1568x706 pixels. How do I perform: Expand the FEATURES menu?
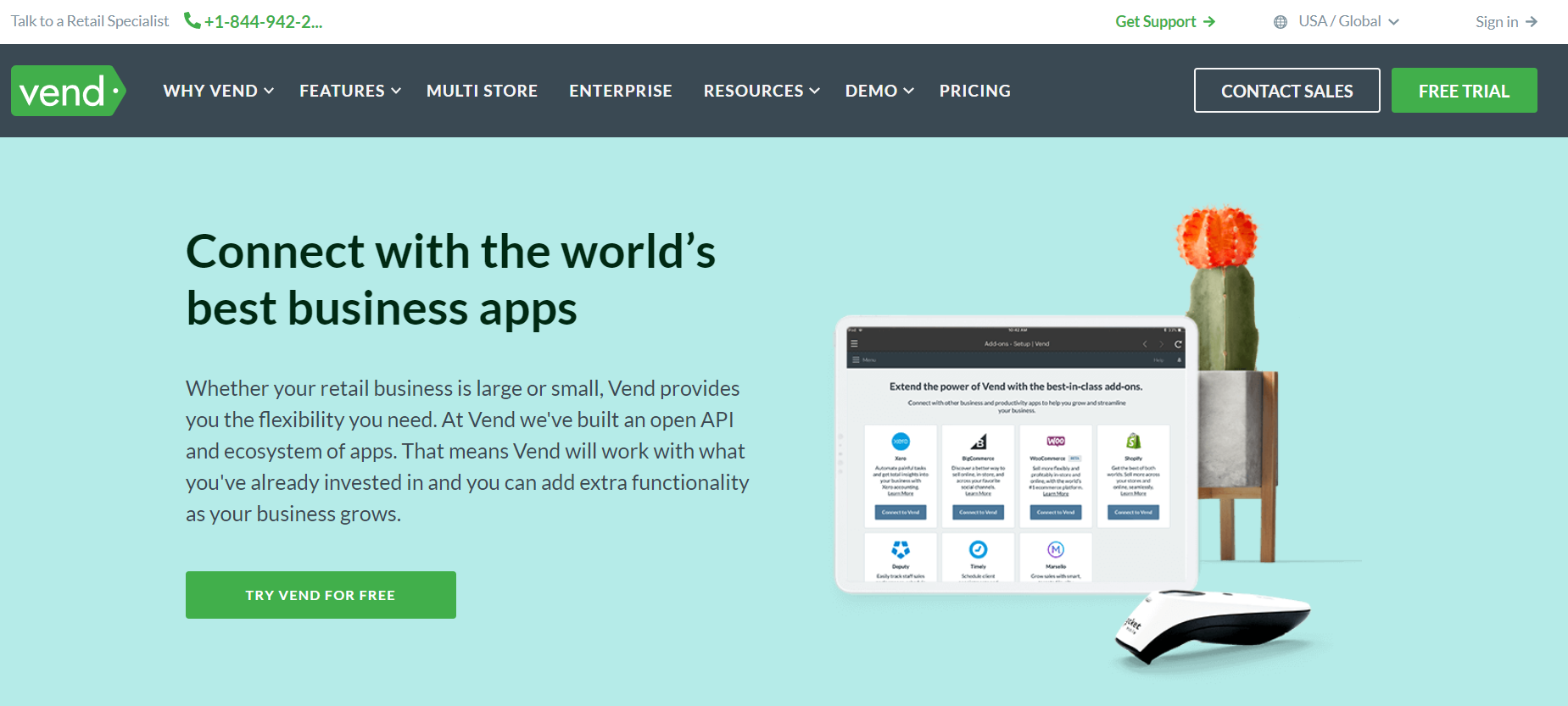[350, 91]
